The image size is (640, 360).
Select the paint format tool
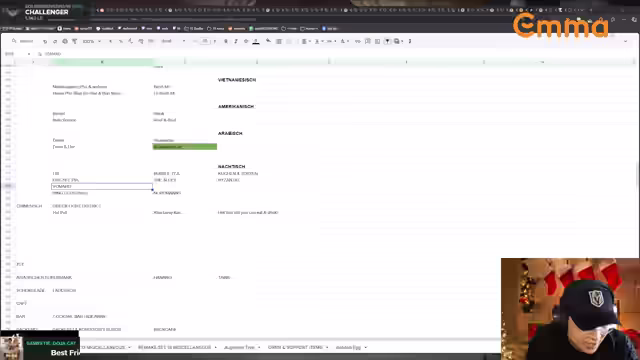click(x=75, y=41)
